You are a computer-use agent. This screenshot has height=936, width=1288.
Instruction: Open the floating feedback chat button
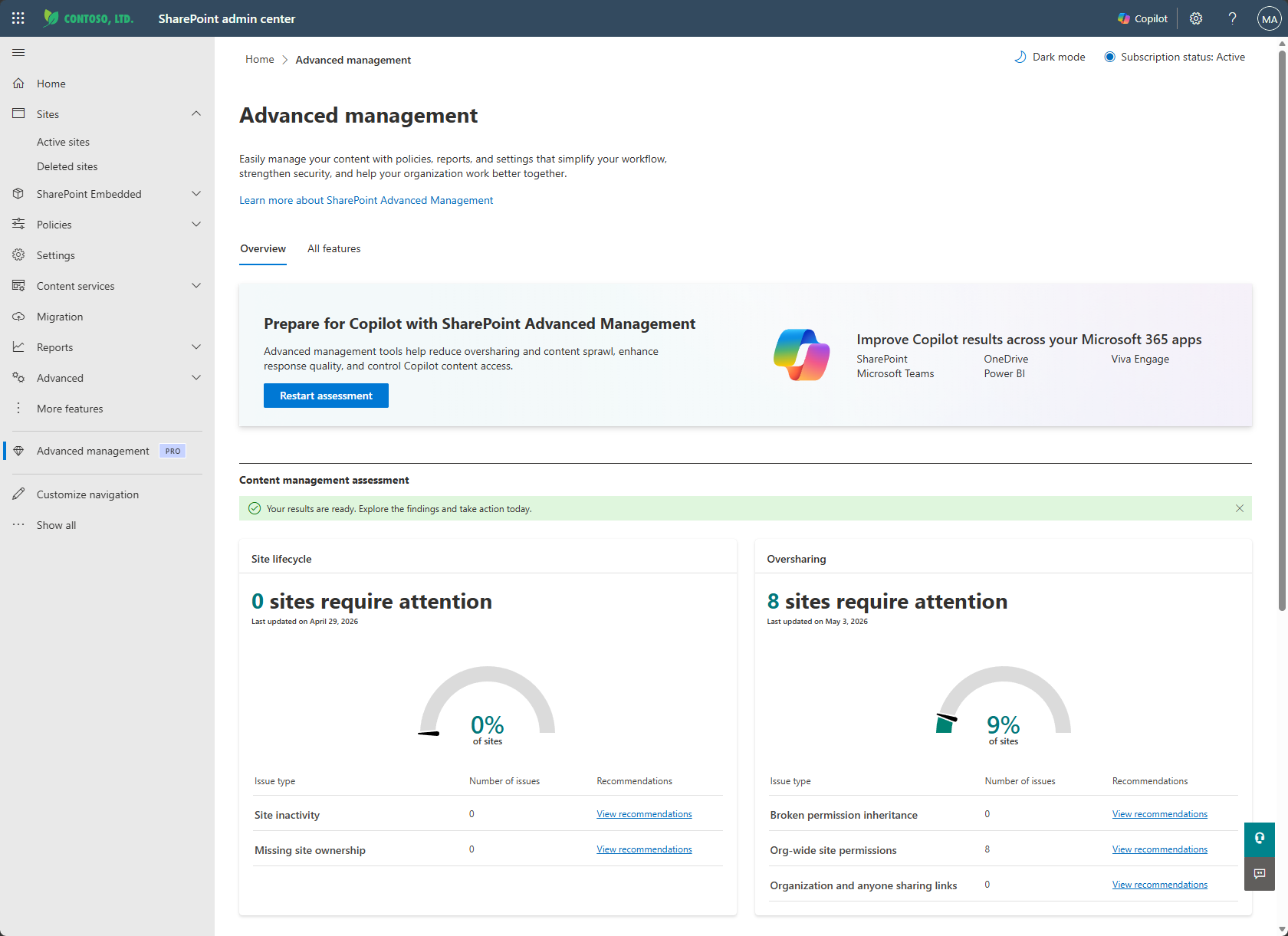[x=1260, y=873]
